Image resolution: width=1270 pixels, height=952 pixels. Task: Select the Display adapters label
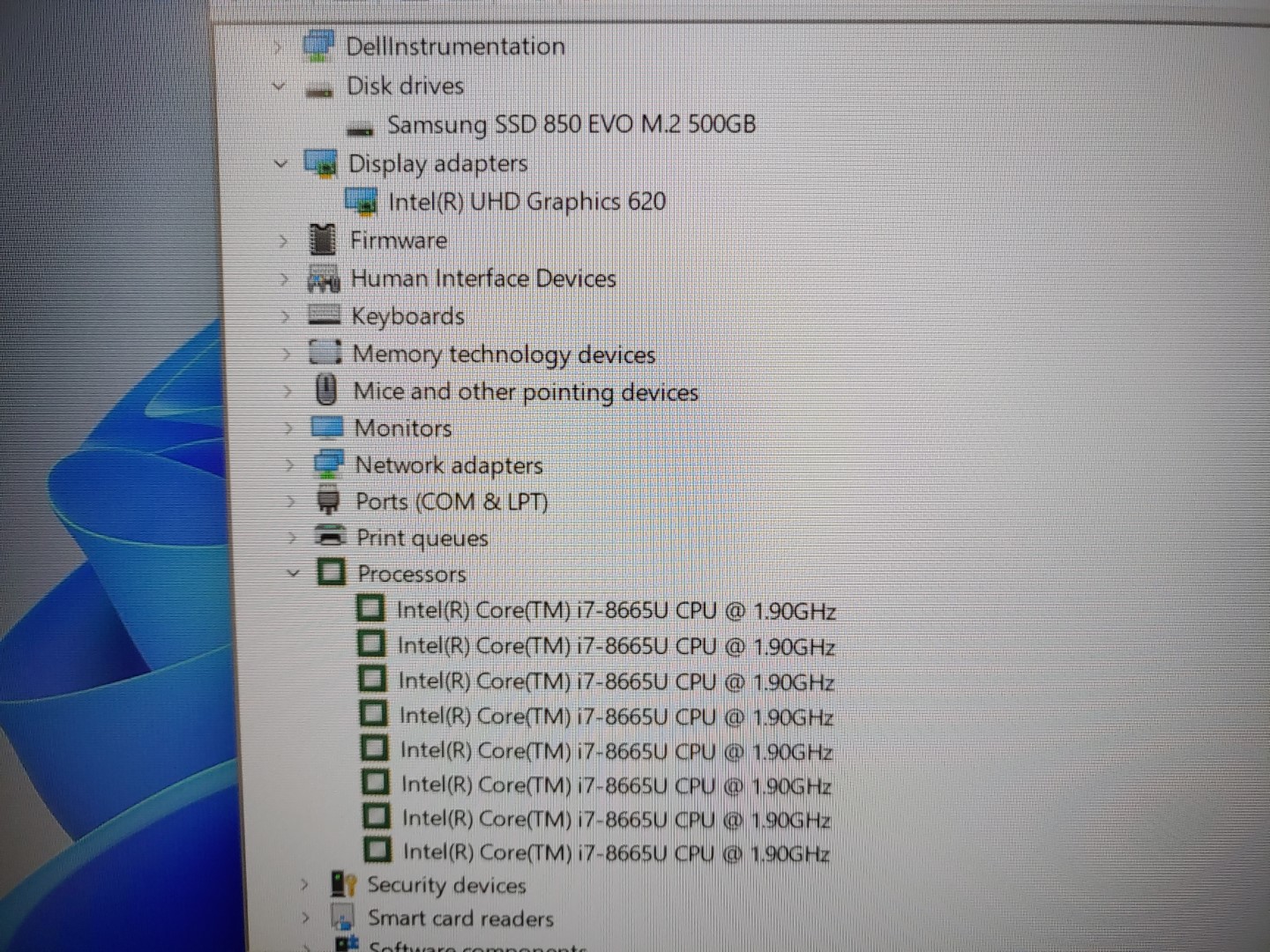point(438,164)
